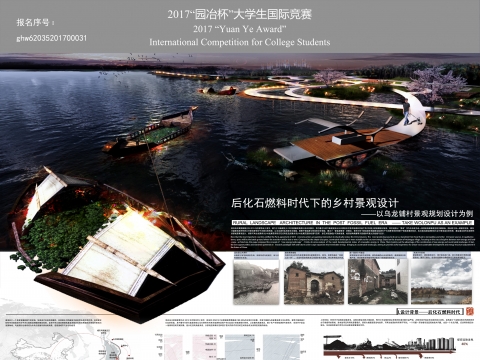This screenshot has width=480, height=360.
Task: Open the riverside village boats photo
Action: click(256, 282)
